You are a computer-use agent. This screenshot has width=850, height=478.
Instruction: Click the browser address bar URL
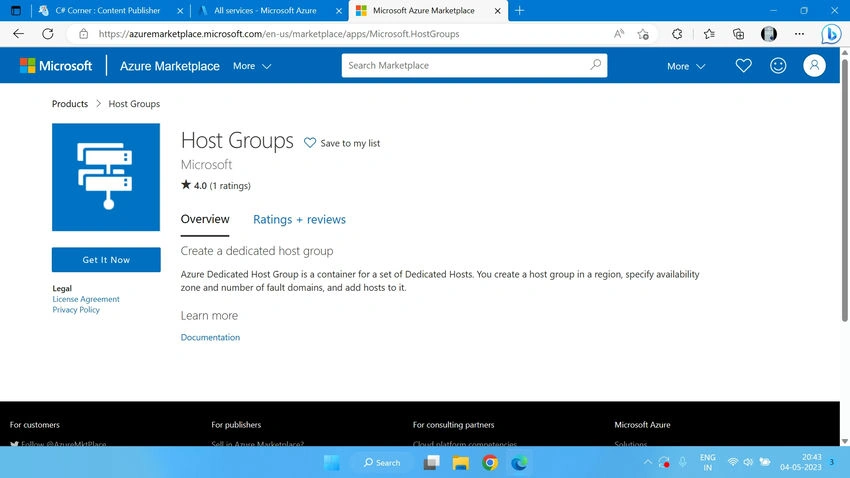[279, 34]
